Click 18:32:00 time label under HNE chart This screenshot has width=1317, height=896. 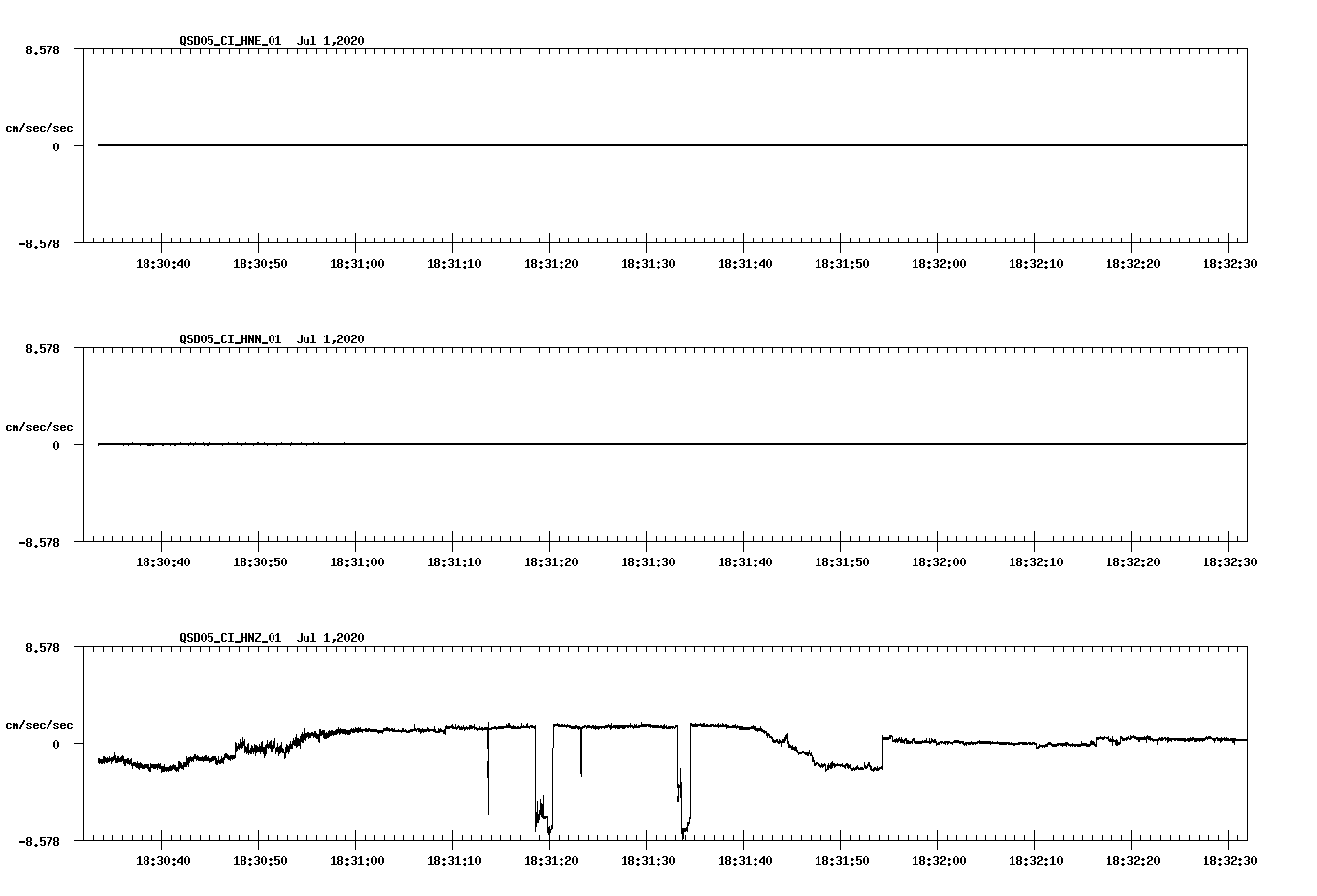click(x=939, y=263)
